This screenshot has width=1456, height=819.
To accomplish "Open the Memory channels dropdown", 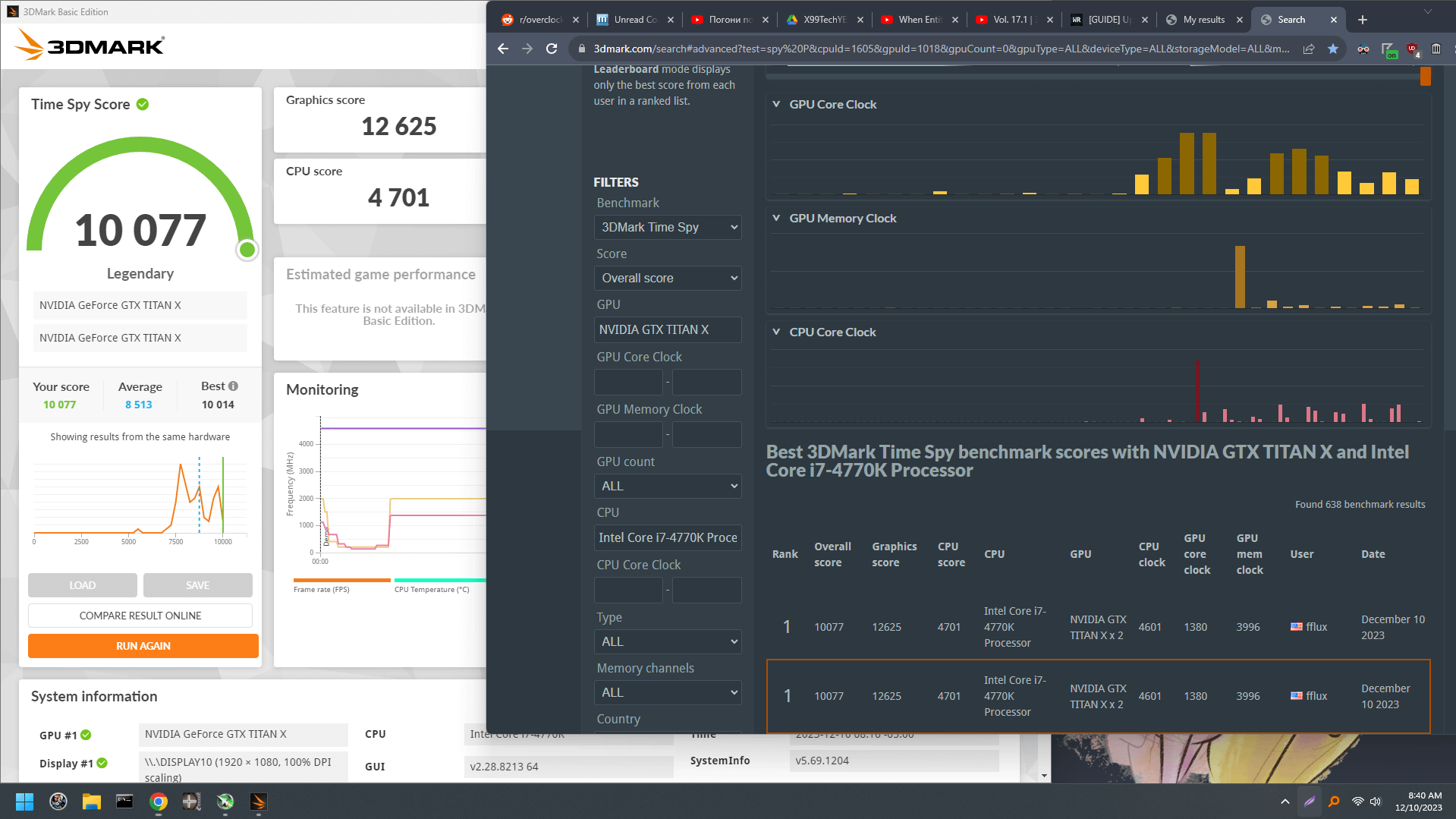I will (668, 692).
